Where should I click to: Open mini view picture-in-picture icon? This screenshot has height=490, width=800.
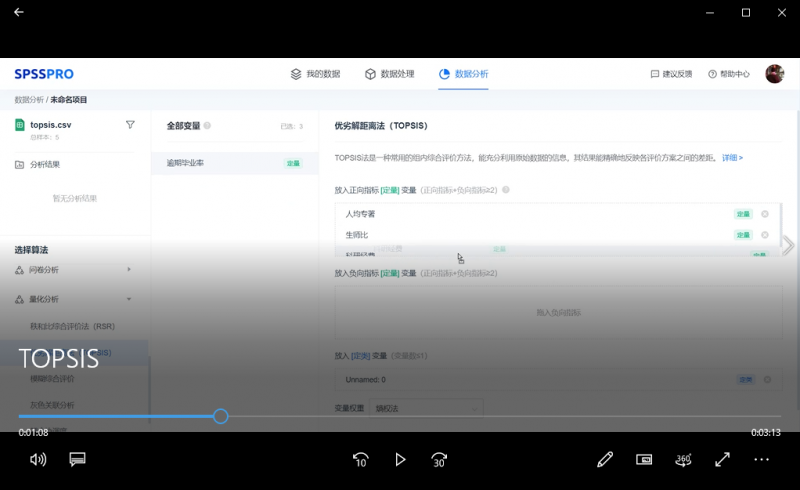pos(644,460)
